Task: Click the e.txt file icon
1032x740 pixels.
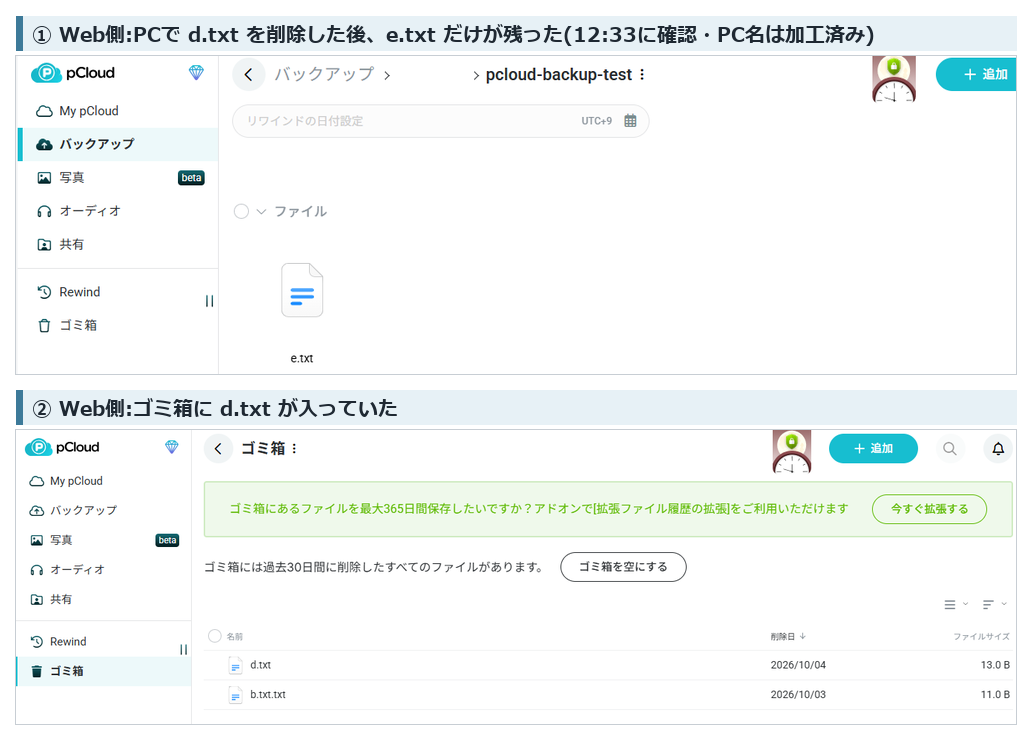Action: pos(302,290)
